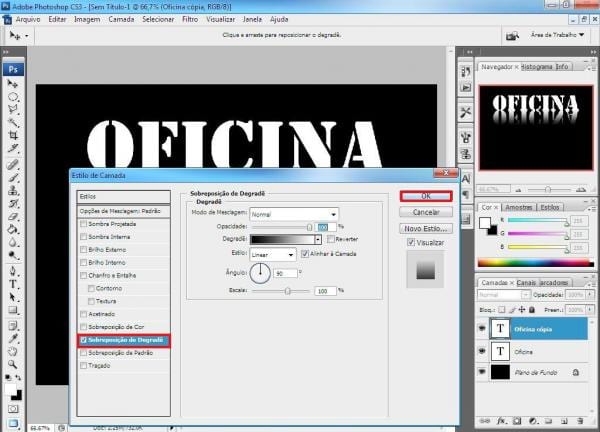Screen dimensions: 600x432
Task: Select the Eyedropper tool
Action: point(13,339)
